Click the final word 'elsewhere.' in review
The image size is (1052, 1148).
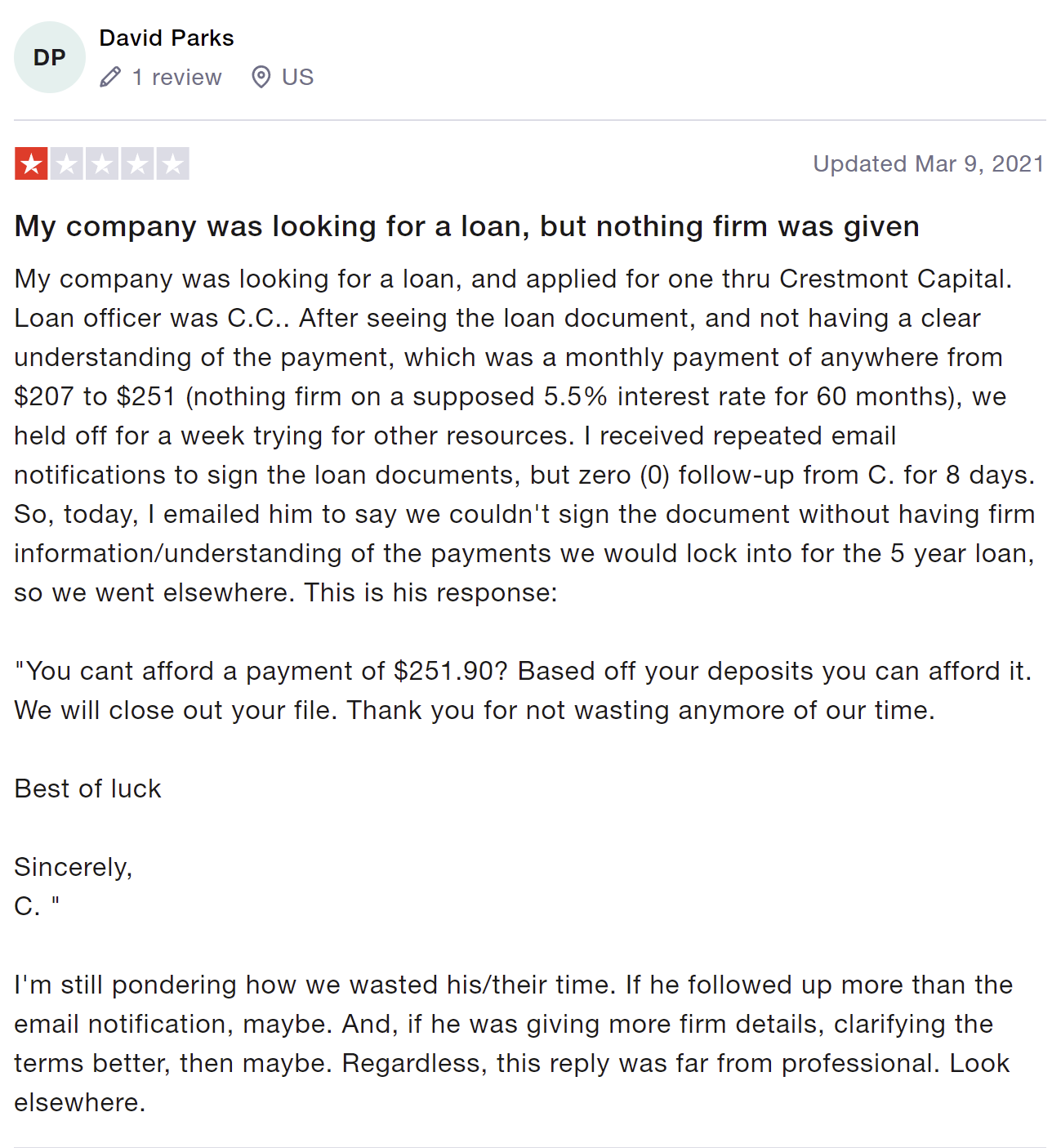80,1102
